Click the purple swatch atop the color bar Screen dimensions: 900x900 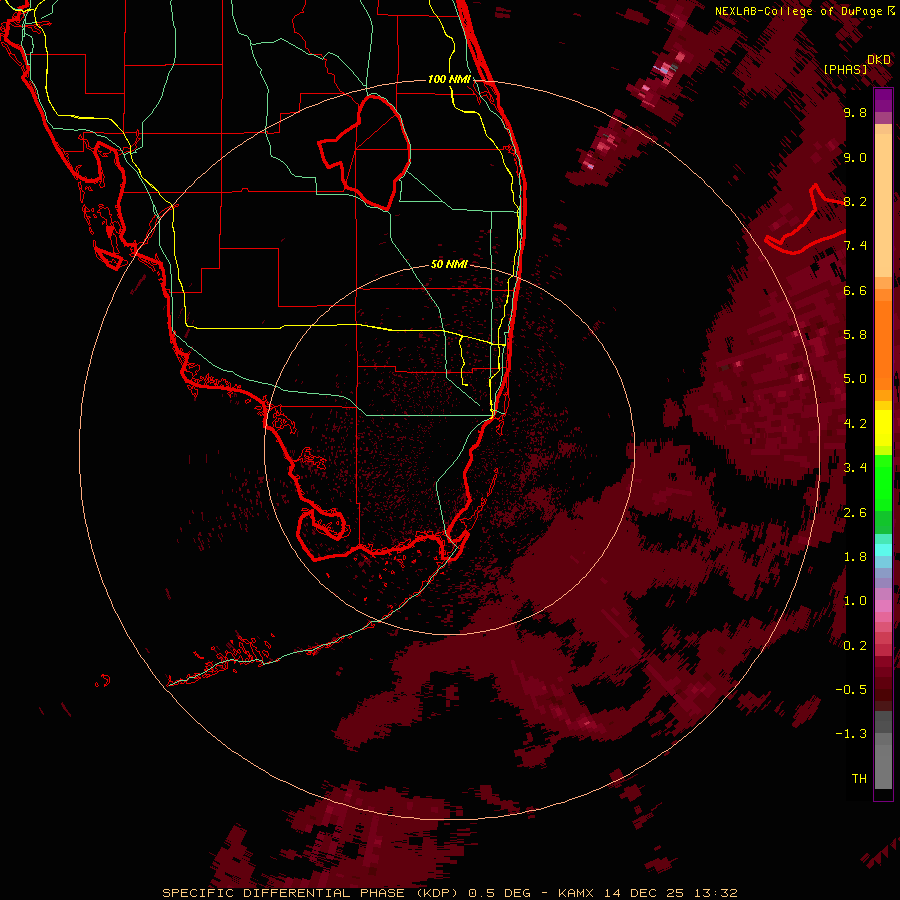[883, 100]
